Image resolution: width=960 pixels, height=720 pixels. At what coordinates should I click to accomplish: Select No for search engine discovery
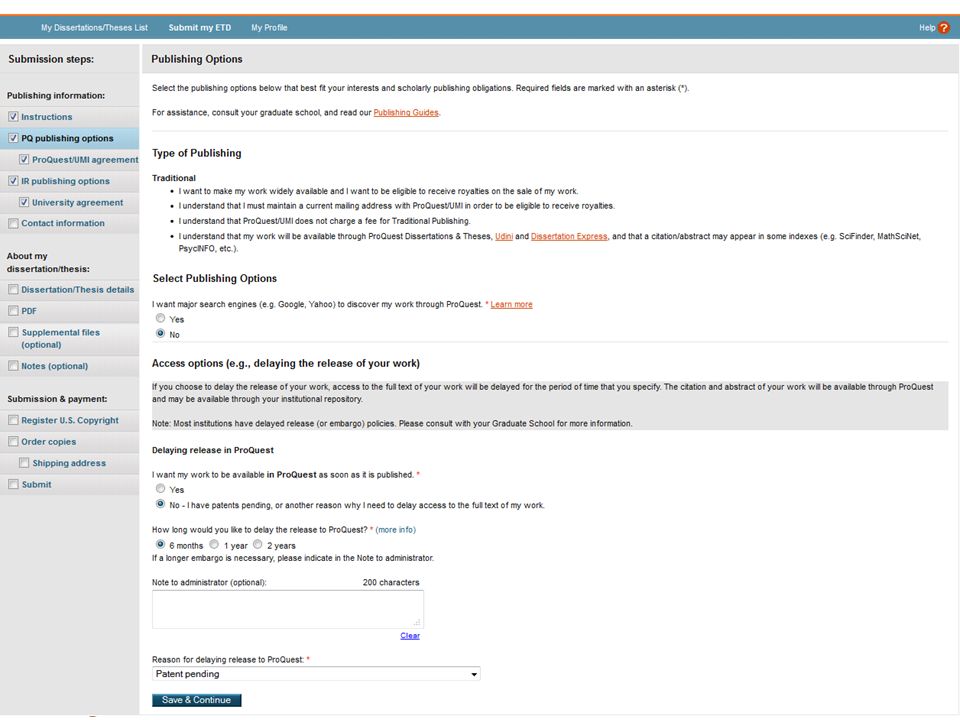pyautogui.click(x=160, y=334)
